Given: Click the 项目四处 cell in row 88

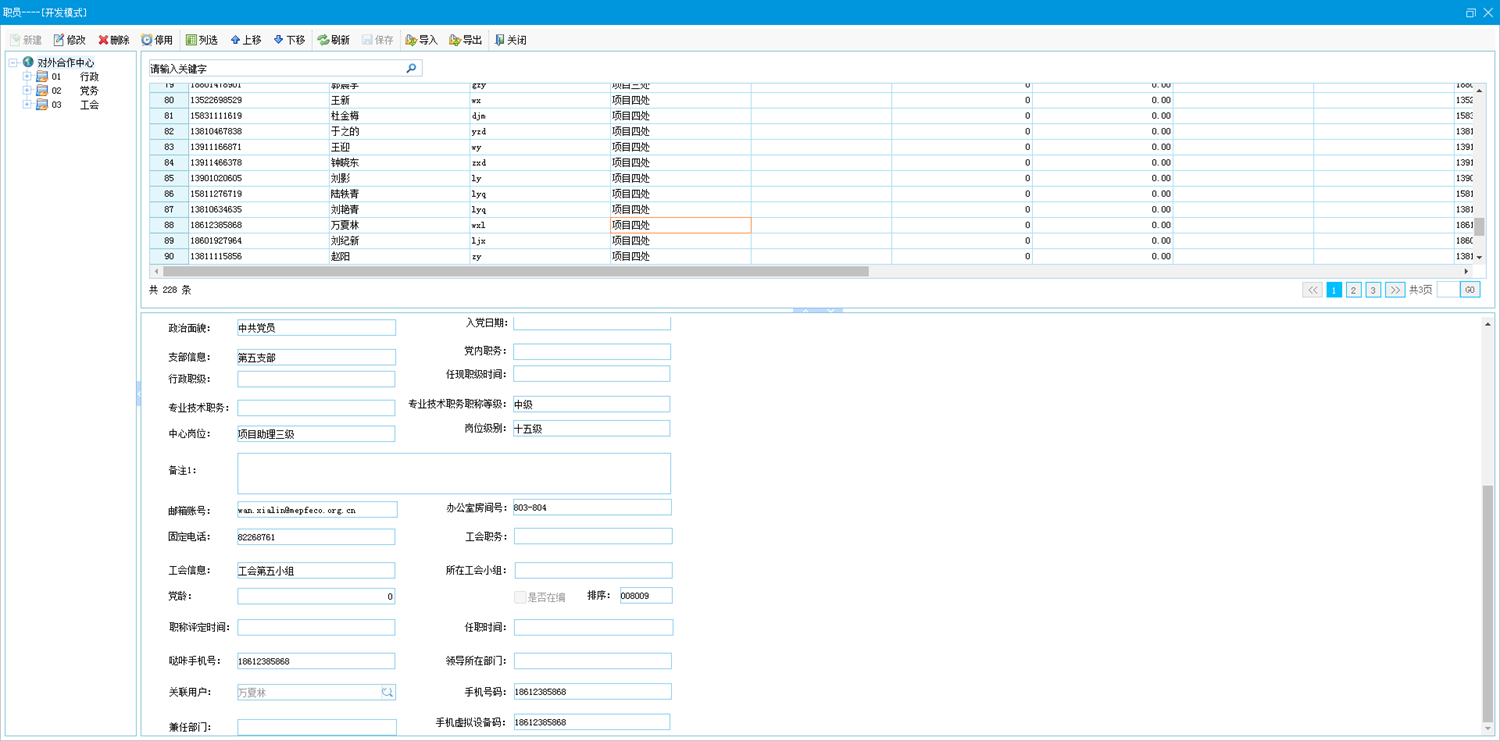Looking at the screenshot, I should [680, 225].
